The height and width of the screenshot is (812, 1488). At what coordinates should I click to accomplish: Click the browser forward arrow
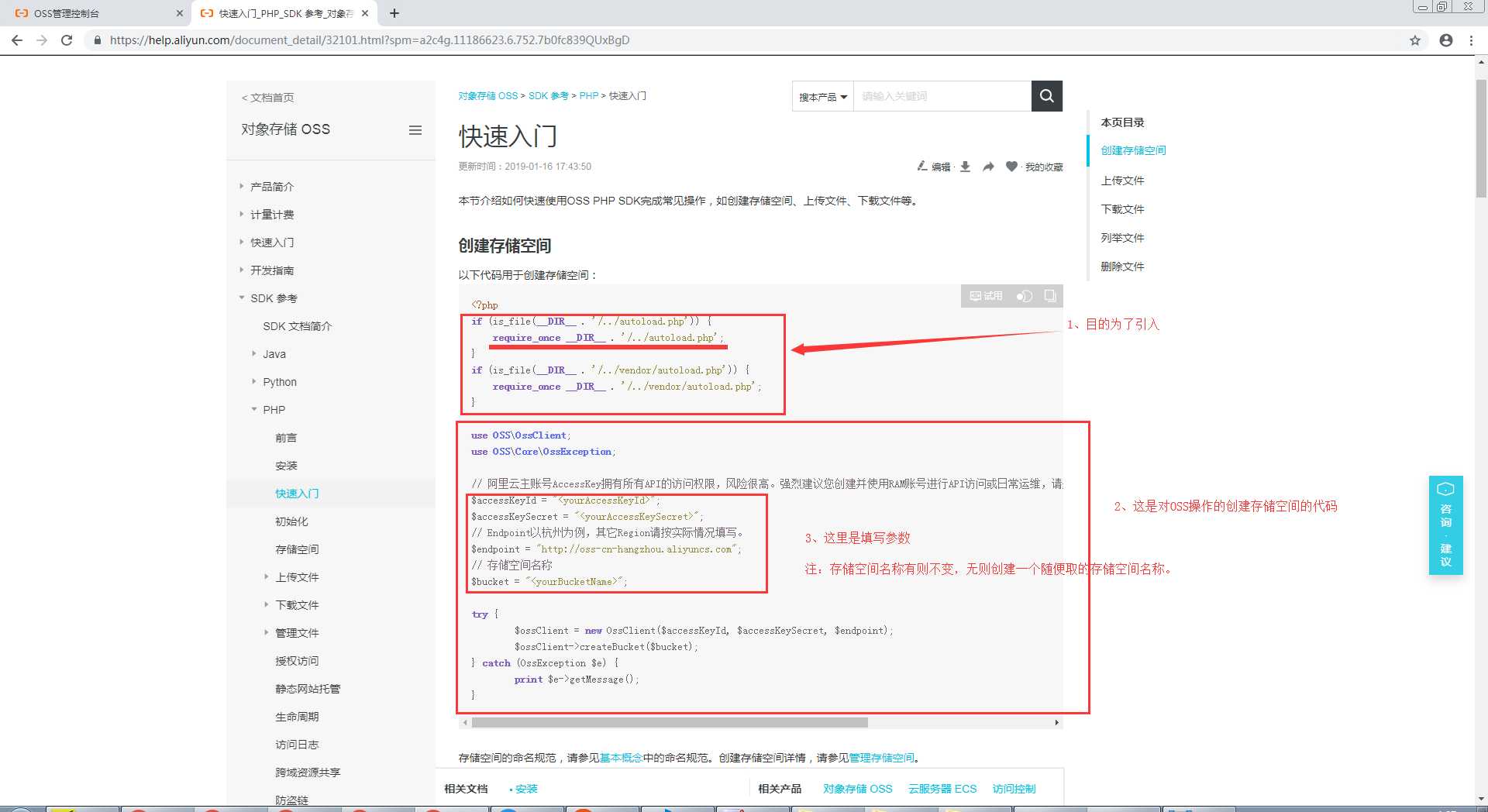(42, 40)
